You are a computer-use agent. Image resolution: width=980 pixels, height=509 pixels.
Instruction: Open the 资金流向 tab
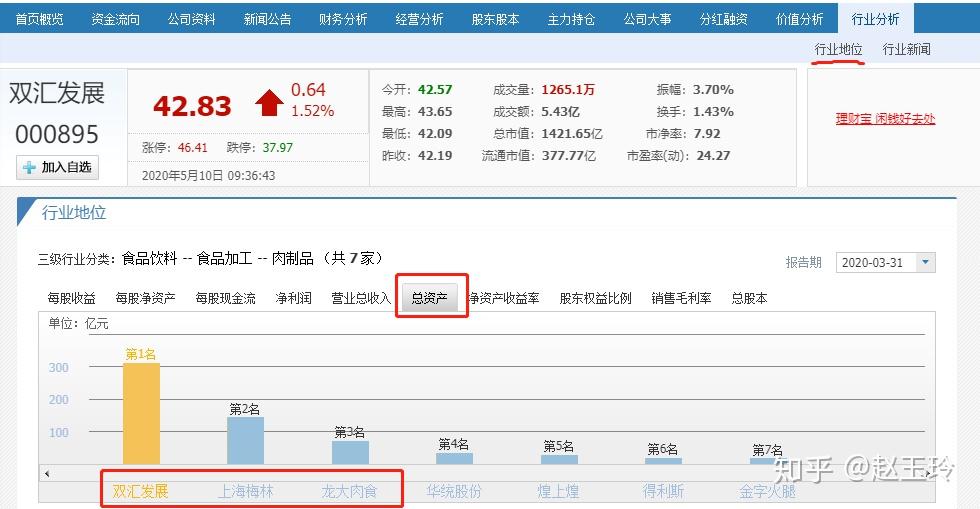(116, 19)
